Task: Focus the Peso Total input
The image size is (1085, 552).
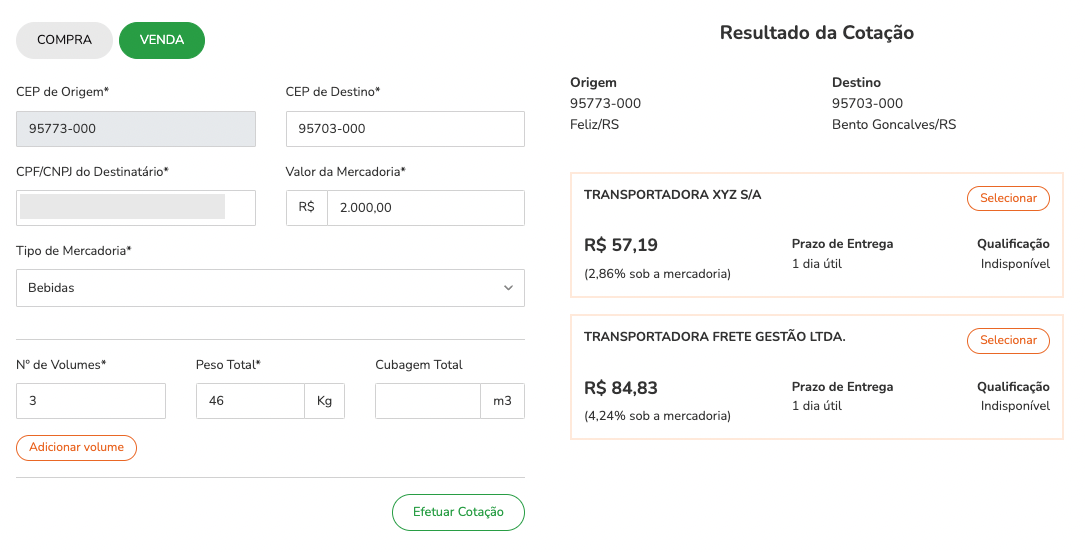Action: (x=250, y=401)
